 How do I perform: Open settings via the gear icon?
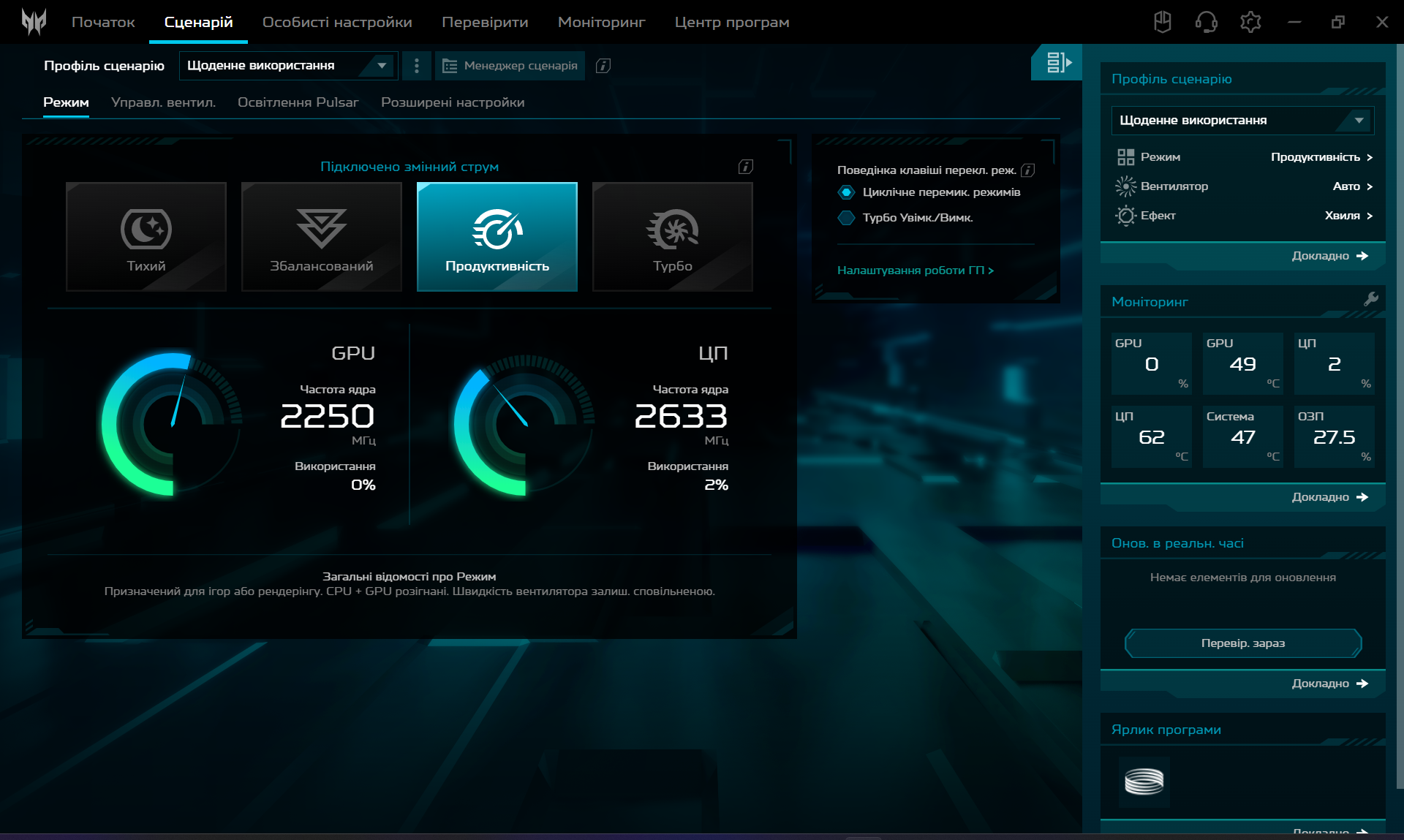click(x=1250, y=22)
